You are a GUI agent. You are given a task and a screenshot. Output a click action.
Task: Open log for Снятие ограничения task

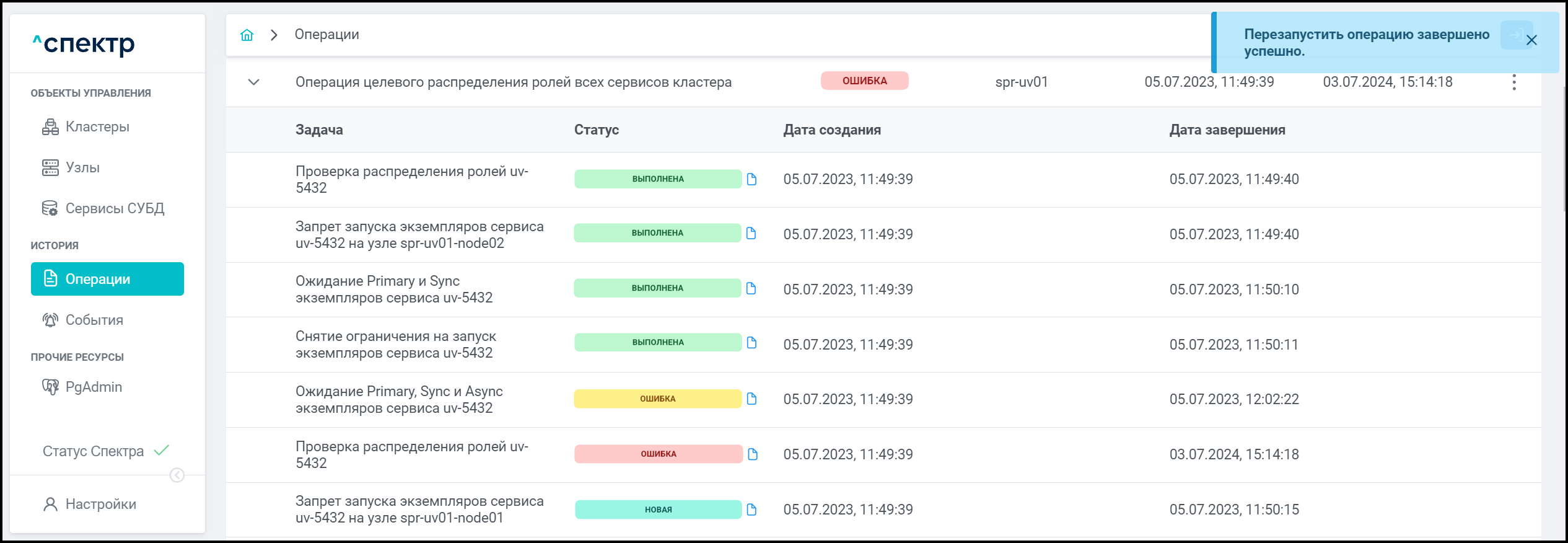pyautogui.click(x=751, y=343)
